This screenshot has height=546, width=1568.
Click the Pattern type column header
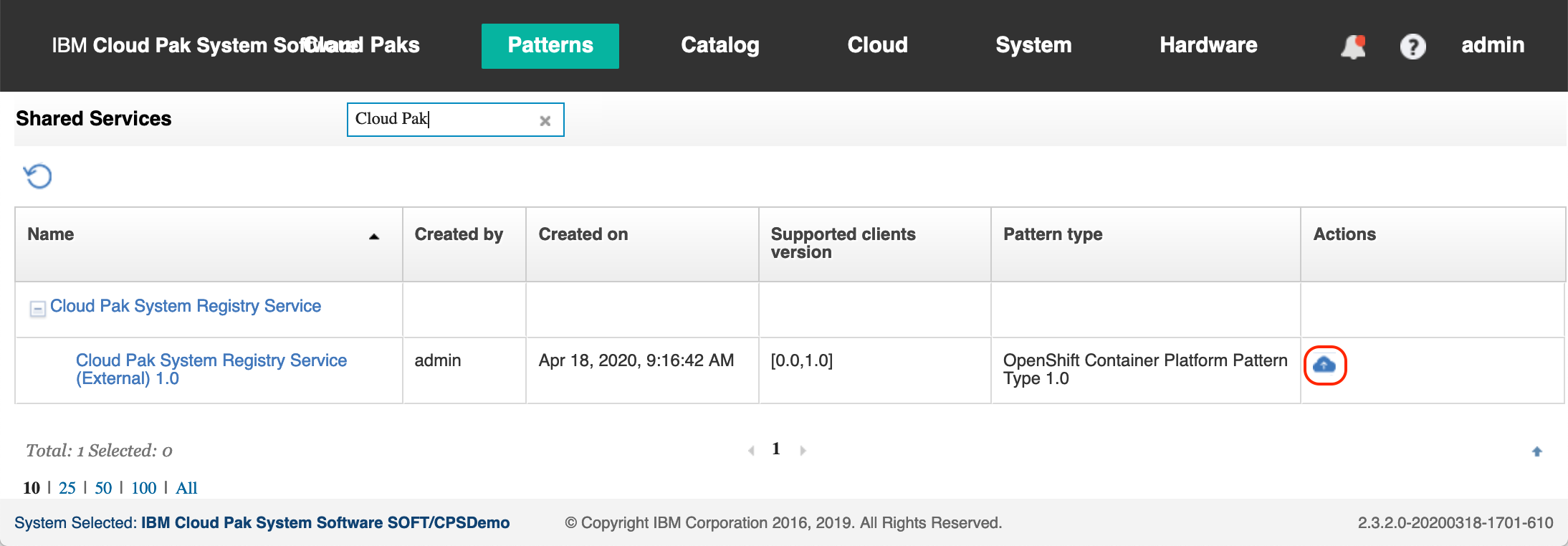pyautogui.click(x=1146, y=244)
